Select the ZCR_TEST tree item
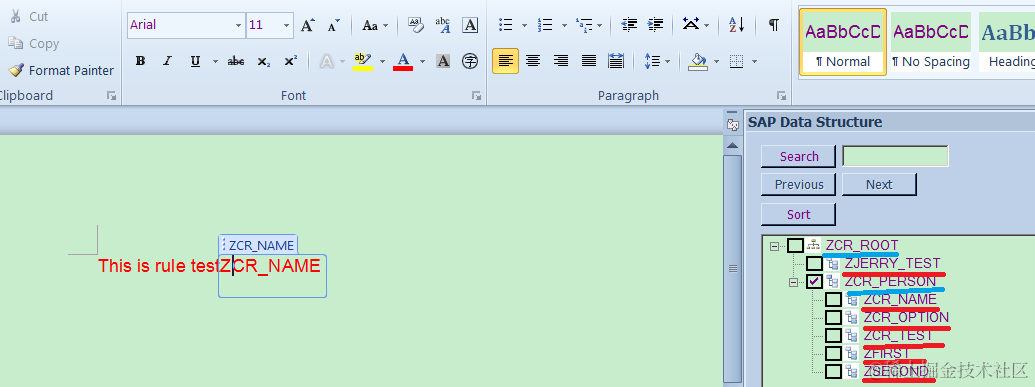The height and width of the screenshot is (387, 1035). pos(898,335)
